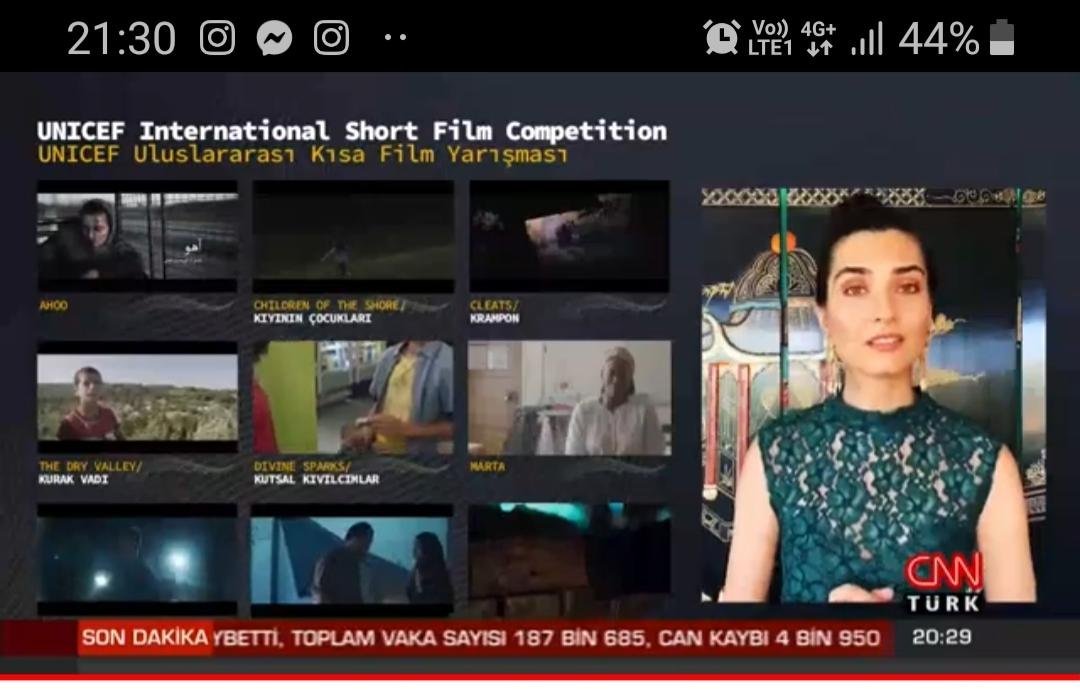Select the AHOO film thumbnail

[x=137, y=236]
